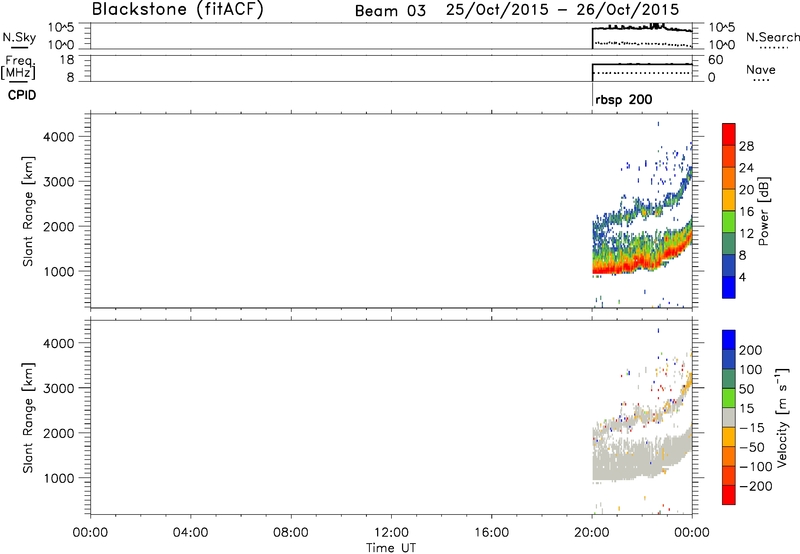Click the Slant Range label of velocity panel
Viewport: 800px width, 554px height.
pyautogui.click(x=28, y=418)
